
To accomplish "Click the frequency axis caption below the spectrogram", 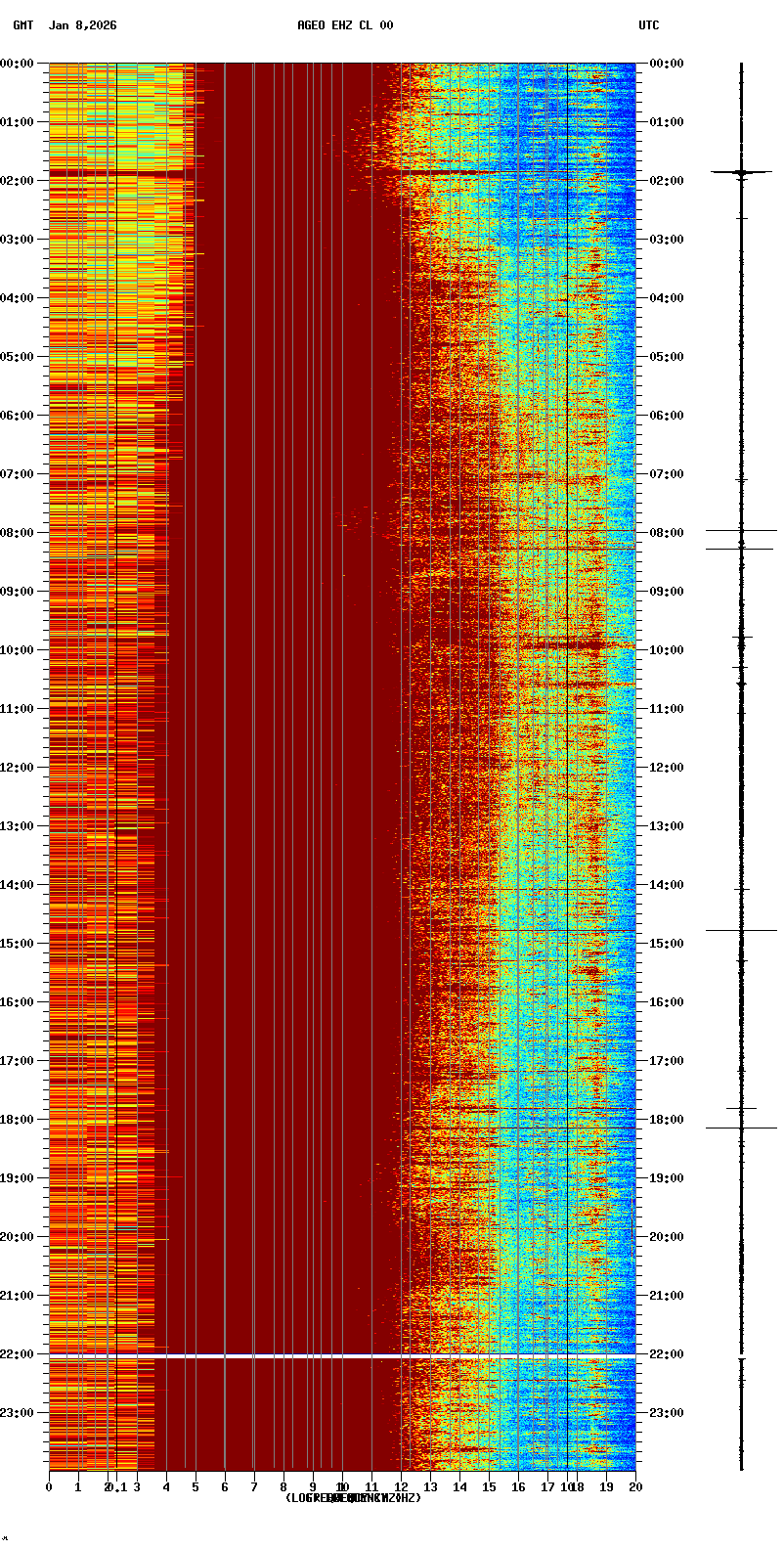I will point(353,1498).
